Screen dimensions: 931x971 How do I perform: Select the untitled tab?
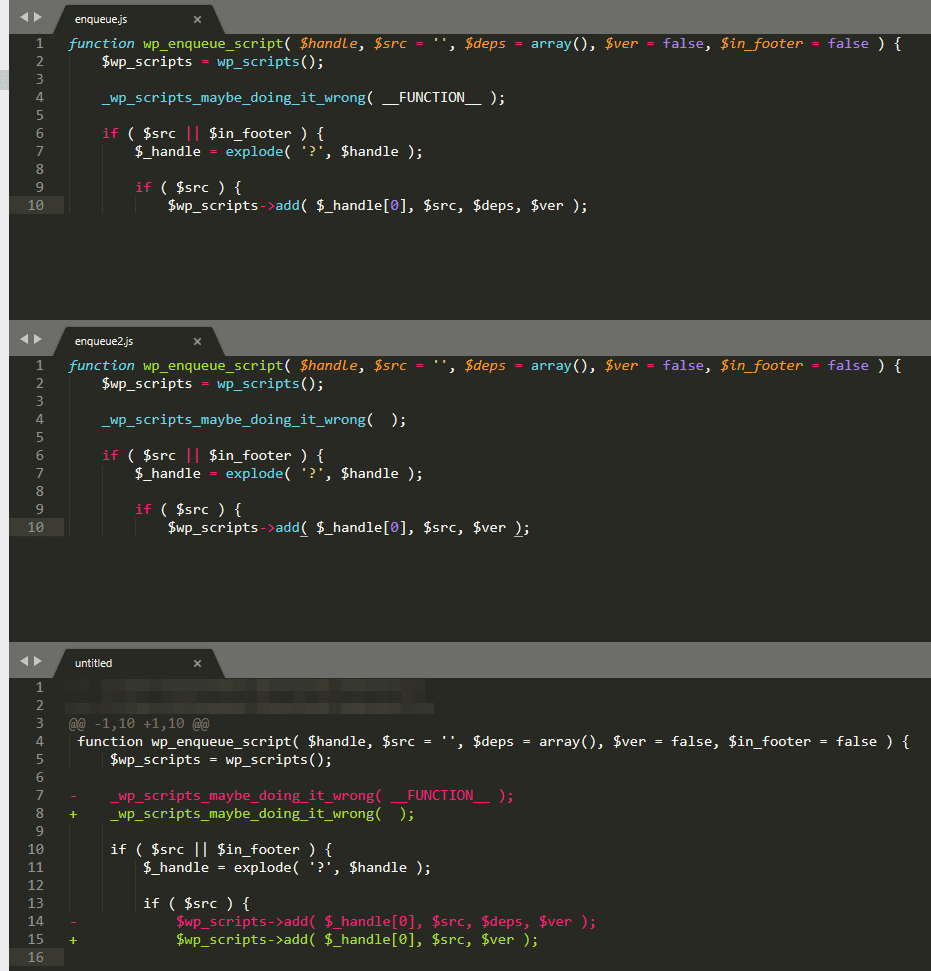(x=93, y=663)
